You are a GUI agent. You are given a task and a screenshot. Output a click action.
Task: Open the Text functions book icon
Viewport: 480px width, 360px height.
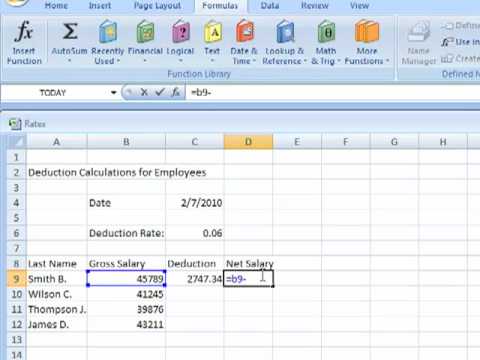(x=212, y=32)
